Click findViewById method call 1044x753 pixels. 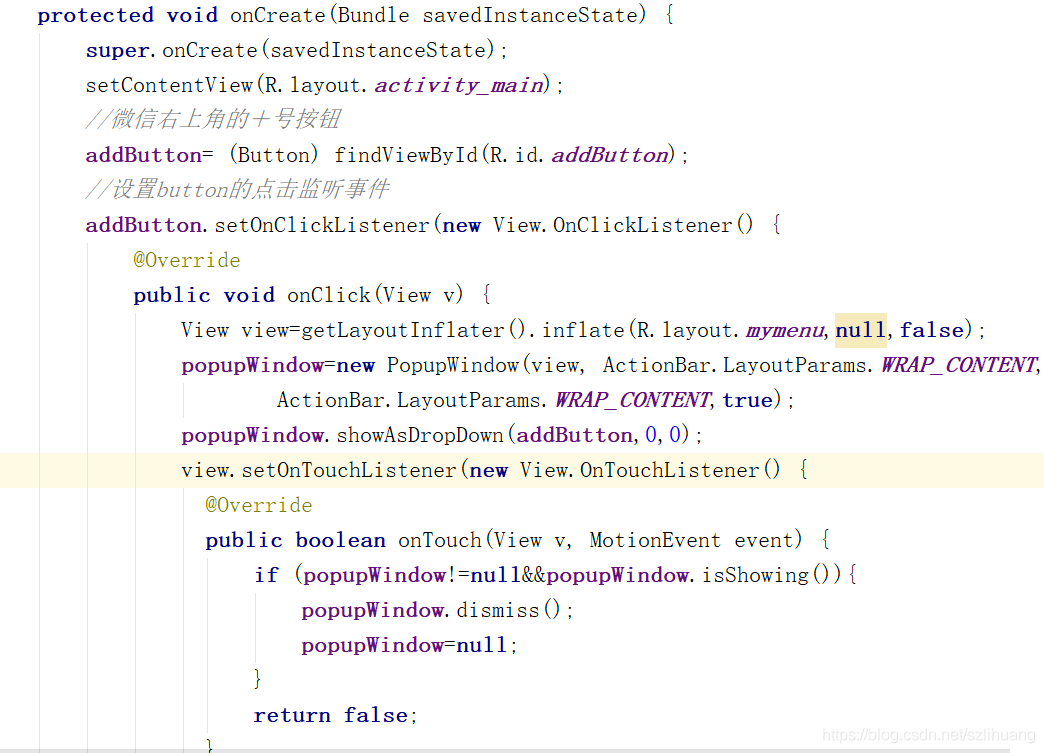[x=406, y=155]
